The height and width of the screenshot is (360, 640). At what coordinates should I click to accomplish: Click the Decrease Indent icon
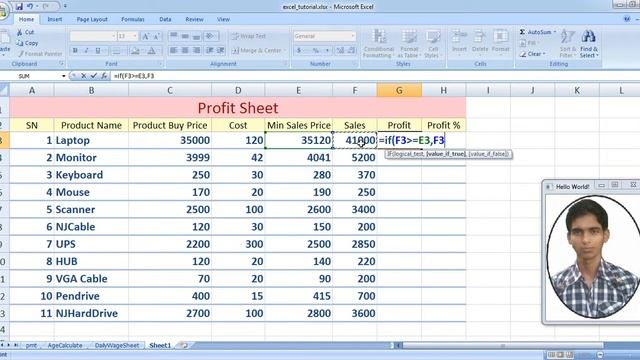click(x=210, y=51)
